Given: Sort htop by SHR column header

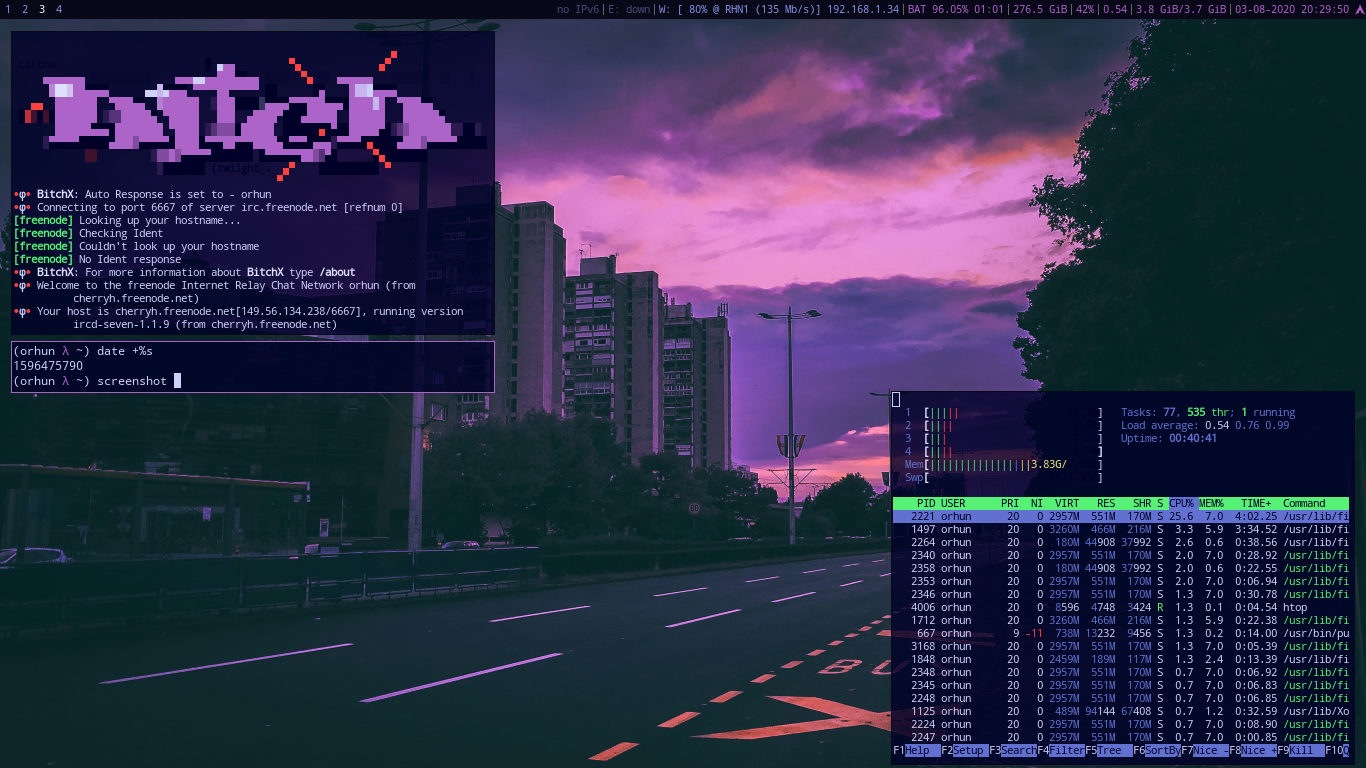Looking at the screenshot, I should [x=1142, y=503].
